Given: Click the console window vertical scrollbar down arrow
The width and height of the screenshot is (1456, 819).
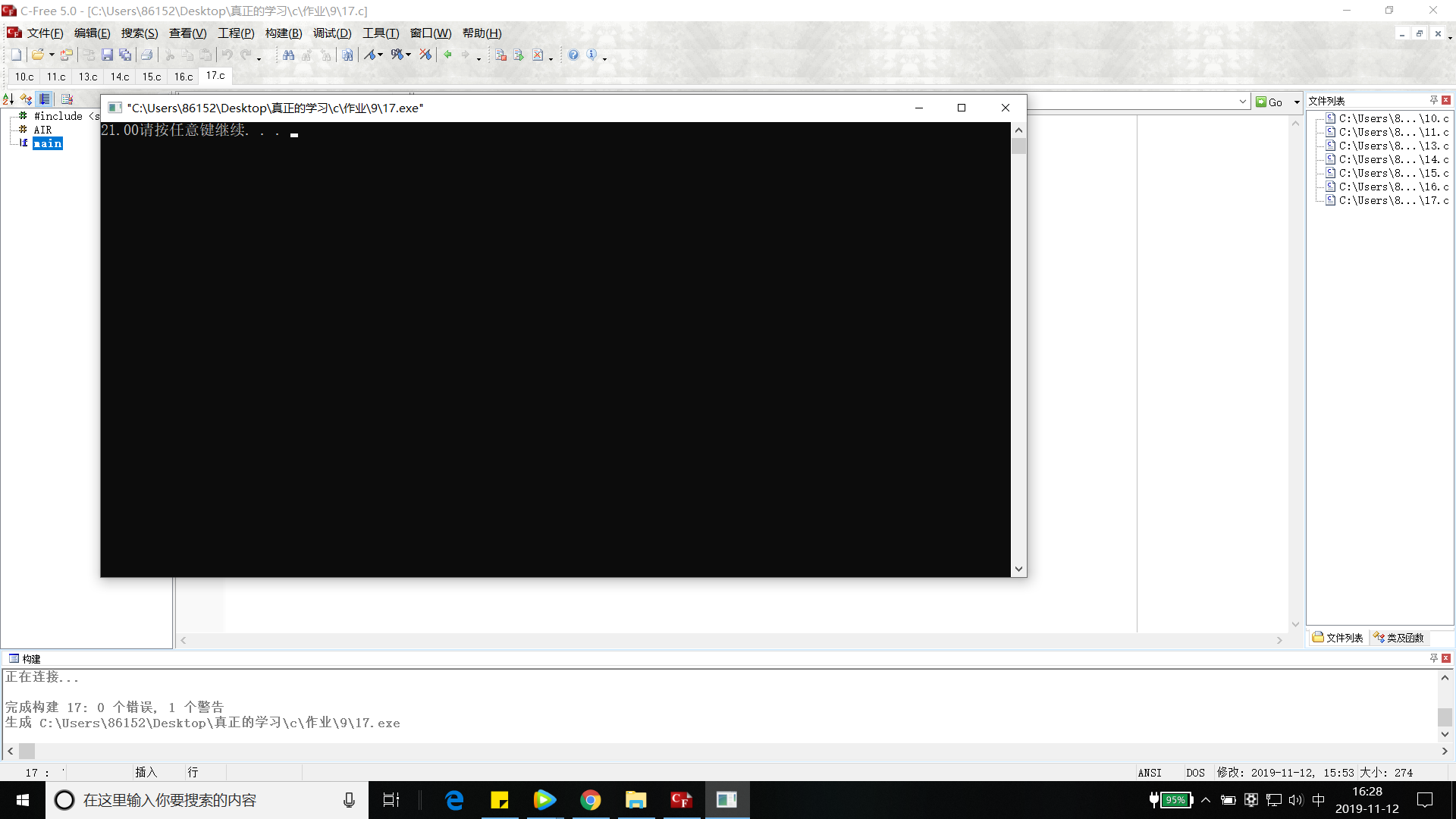Looking at the screenshot, I should coord(1018,569).
